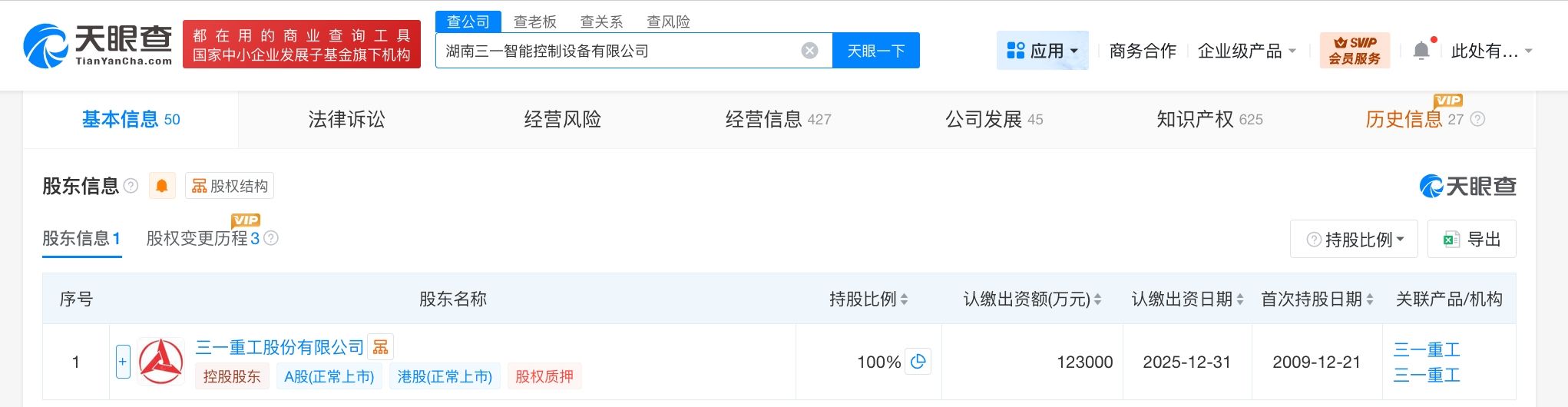Click the help icon beside 历史信息 tab
Image resolution: width=1568 pixels, height=407 pixels.
click(x=1477, y=119)
